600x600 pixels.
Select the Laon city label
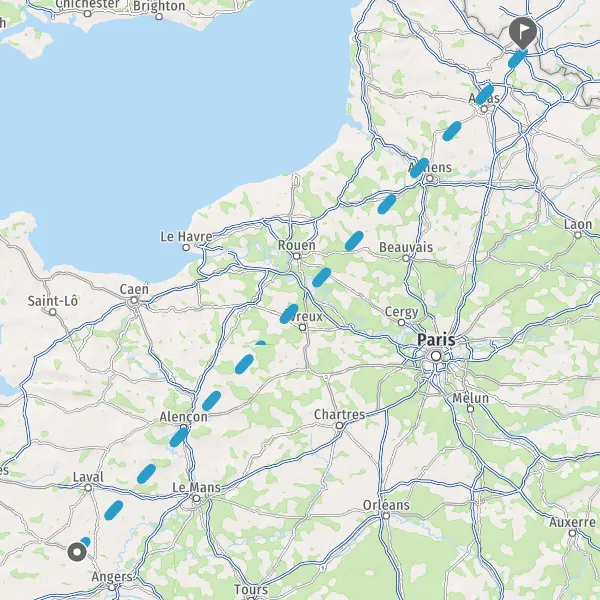click(578, 224)
